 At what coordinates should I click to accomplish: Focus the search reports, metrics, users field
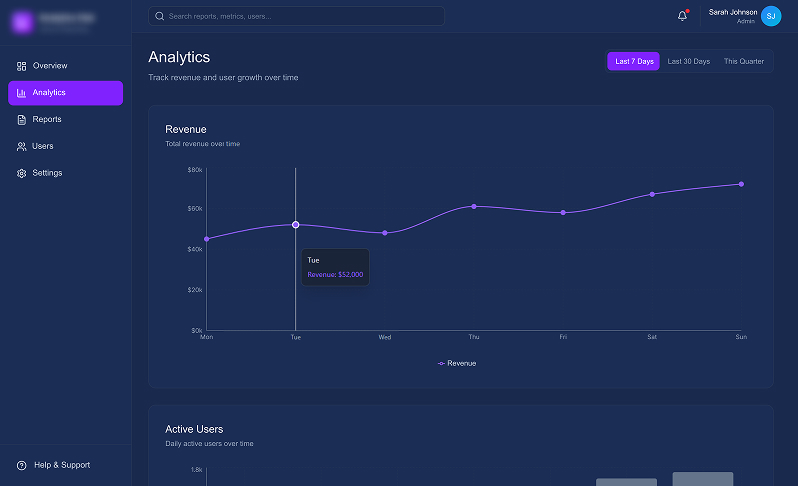(x=296, y=16)
